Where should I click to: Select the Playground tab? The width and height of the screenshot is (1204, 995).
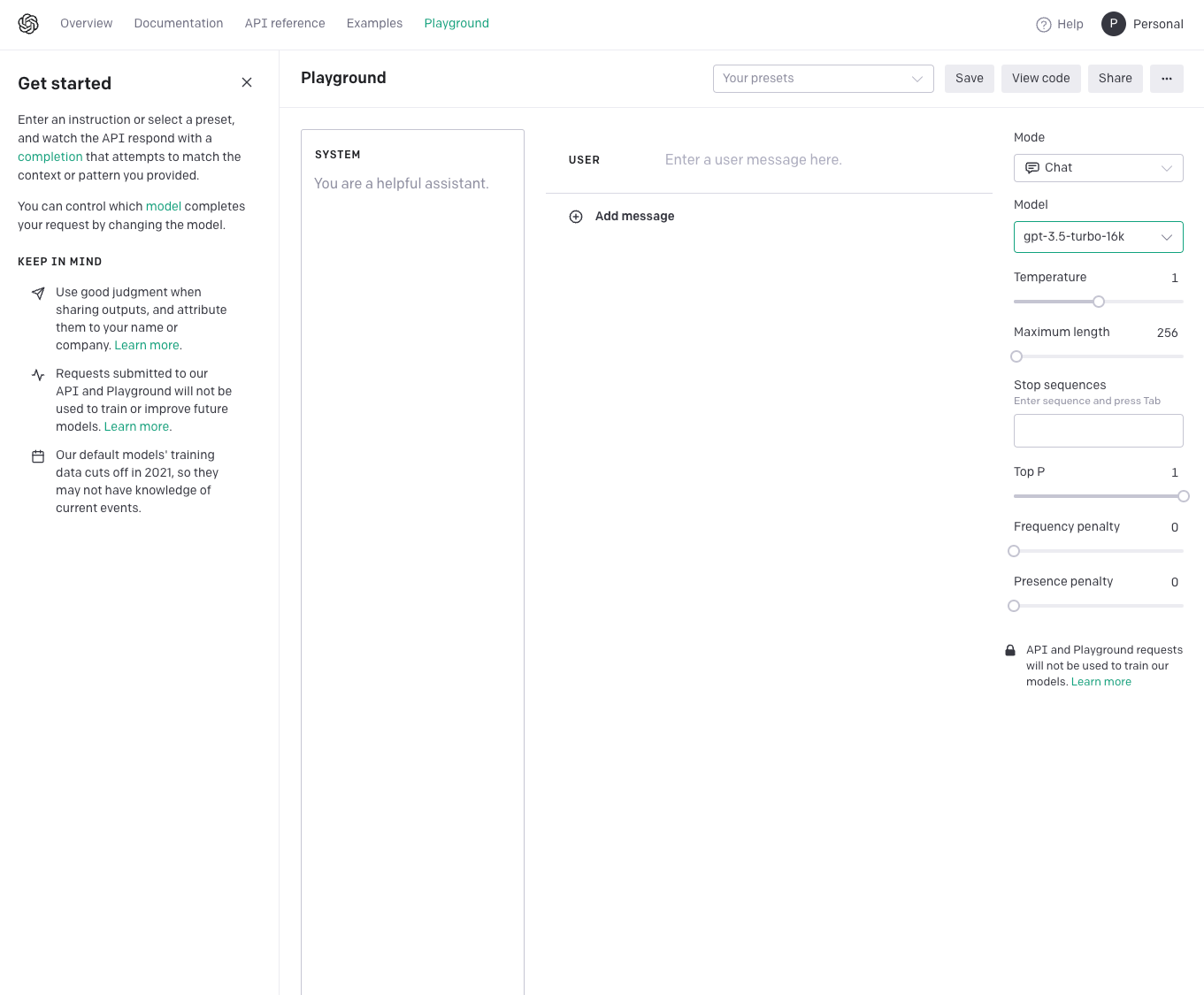(456, 24)
